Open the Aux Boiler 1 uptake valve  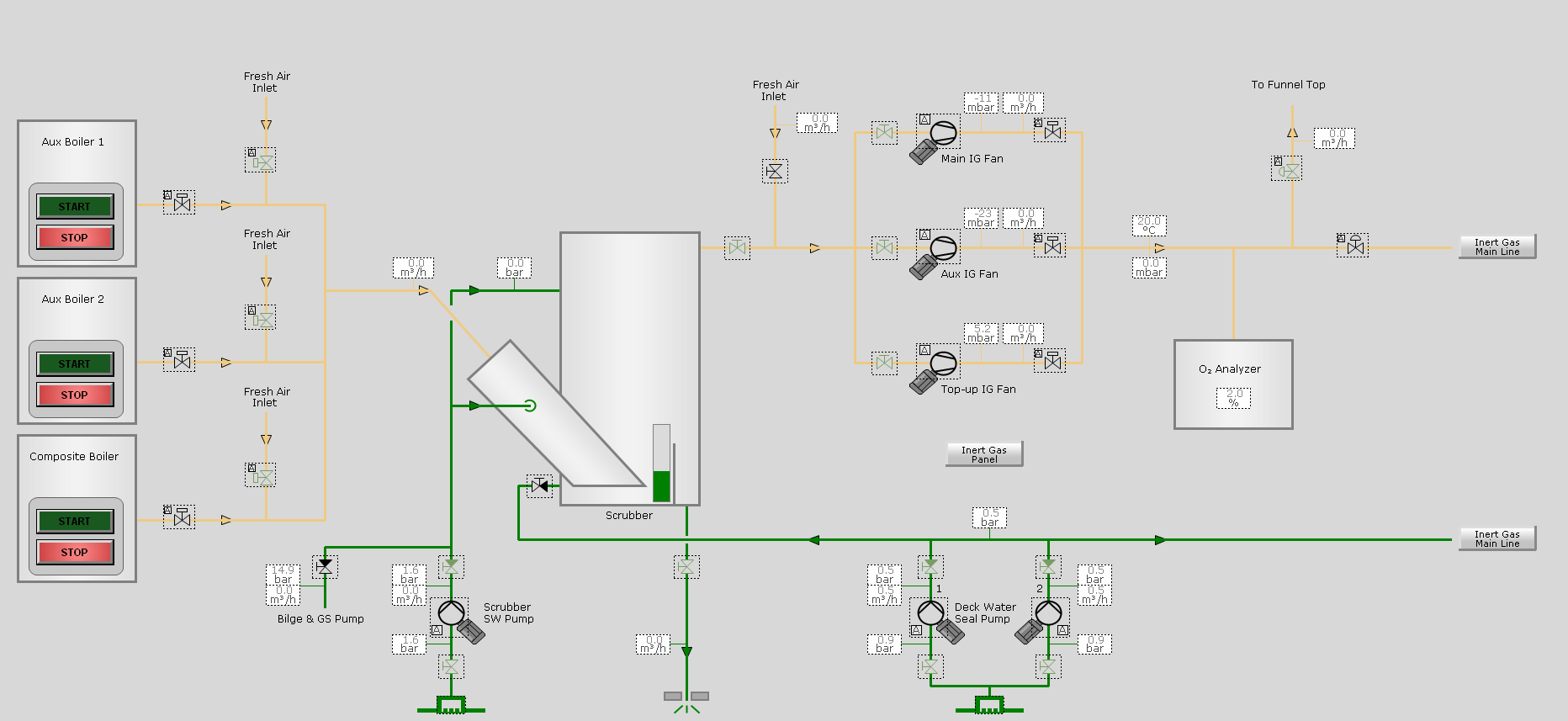tap(181, 203)
